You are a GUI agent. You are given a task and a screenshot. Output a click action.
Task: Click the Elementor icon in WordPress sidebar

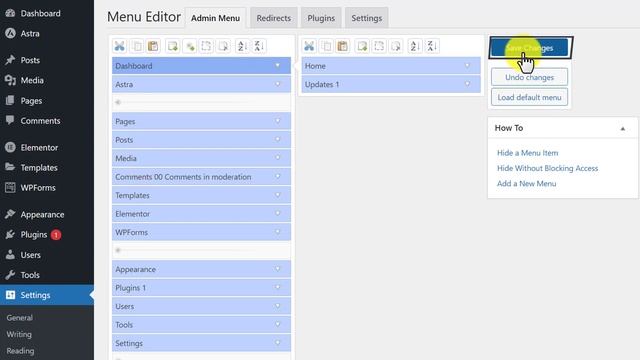(x=10, y=147)
